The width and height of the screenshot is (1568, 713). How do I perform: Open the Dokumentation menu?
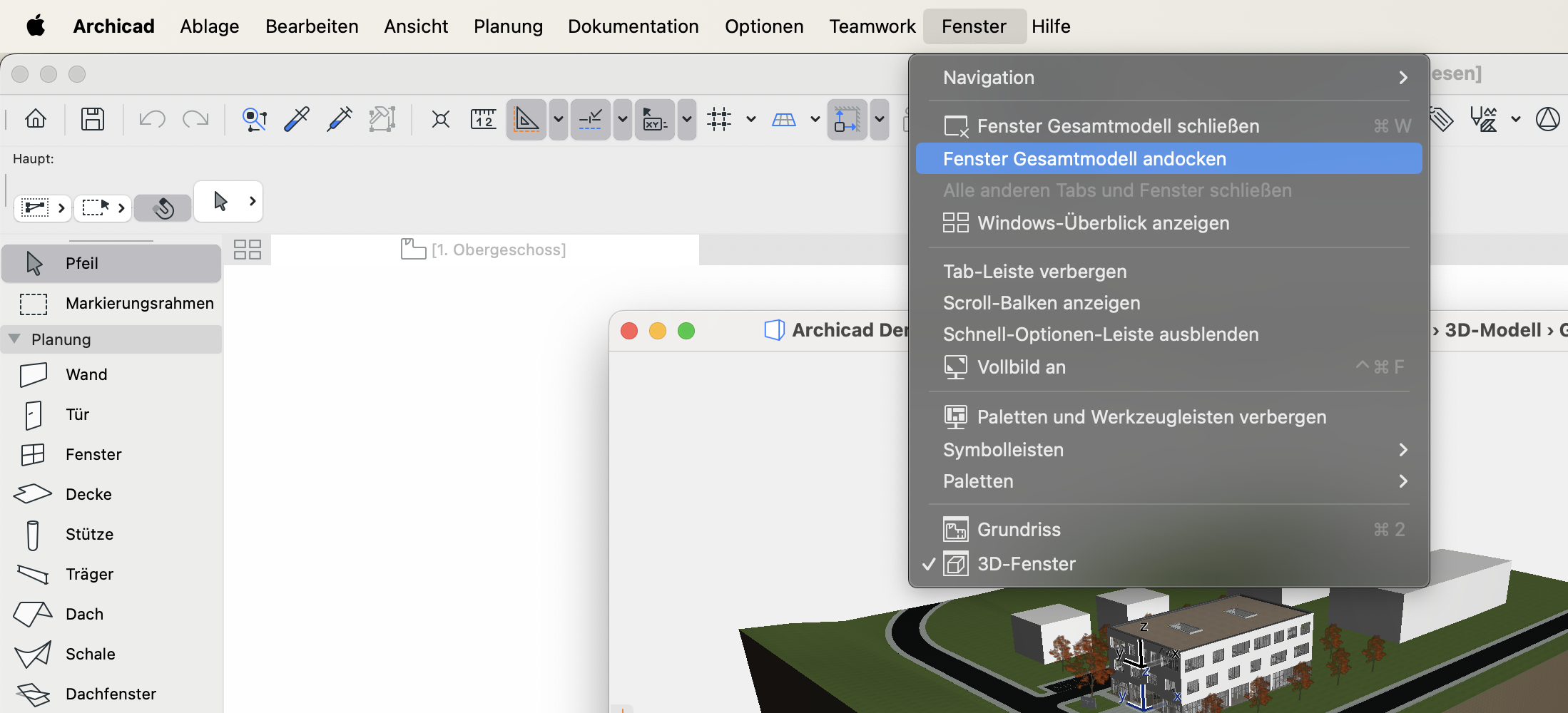coord(633,26)
